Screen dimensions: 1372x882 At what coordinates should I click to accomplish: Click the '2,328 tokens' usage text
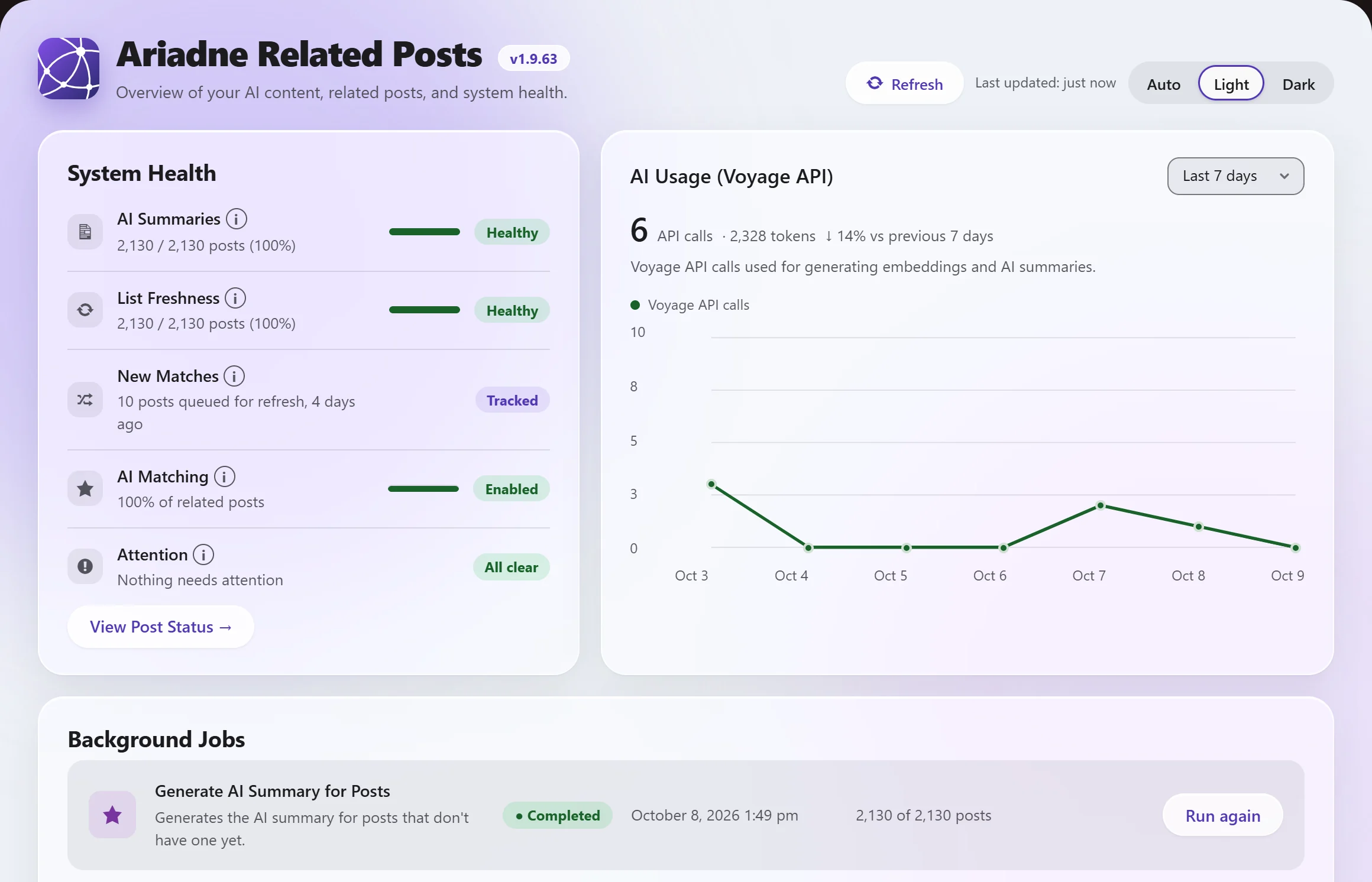pos(772,236)
